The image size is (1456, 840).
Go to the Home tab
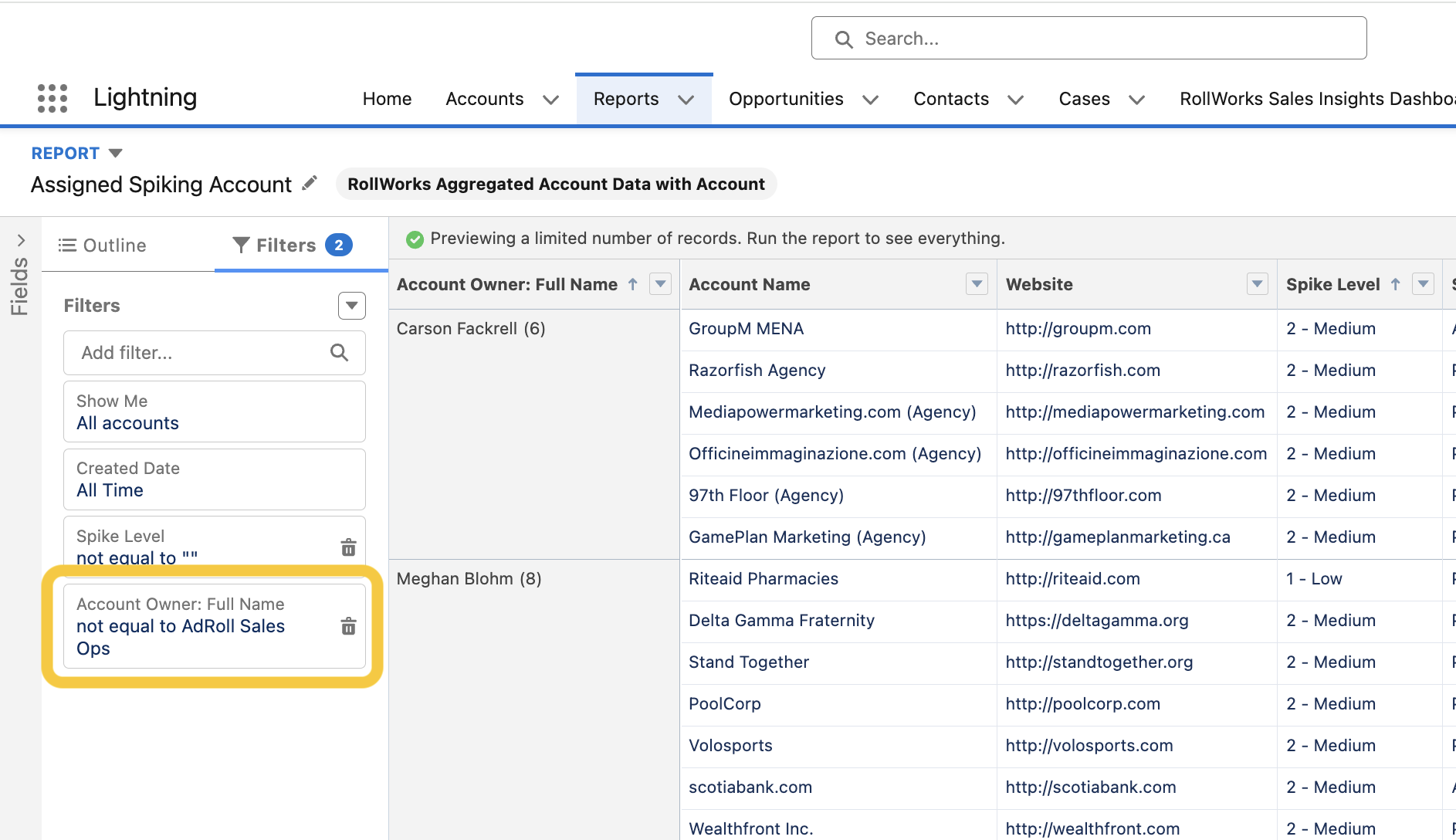click(x=387, y=99)
